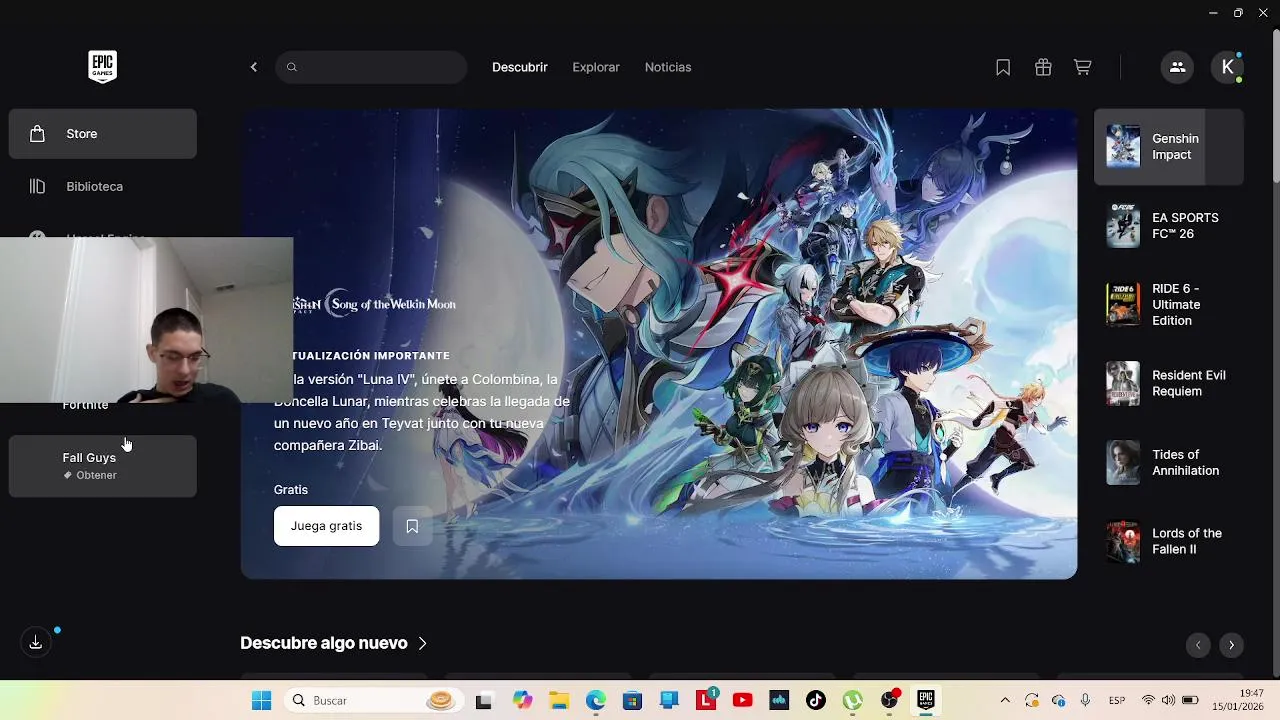Image resolution: width=1280 pixels, height=720 pixels.
Task: Open TikTok from the taskbar
Action: click(816, 700)
